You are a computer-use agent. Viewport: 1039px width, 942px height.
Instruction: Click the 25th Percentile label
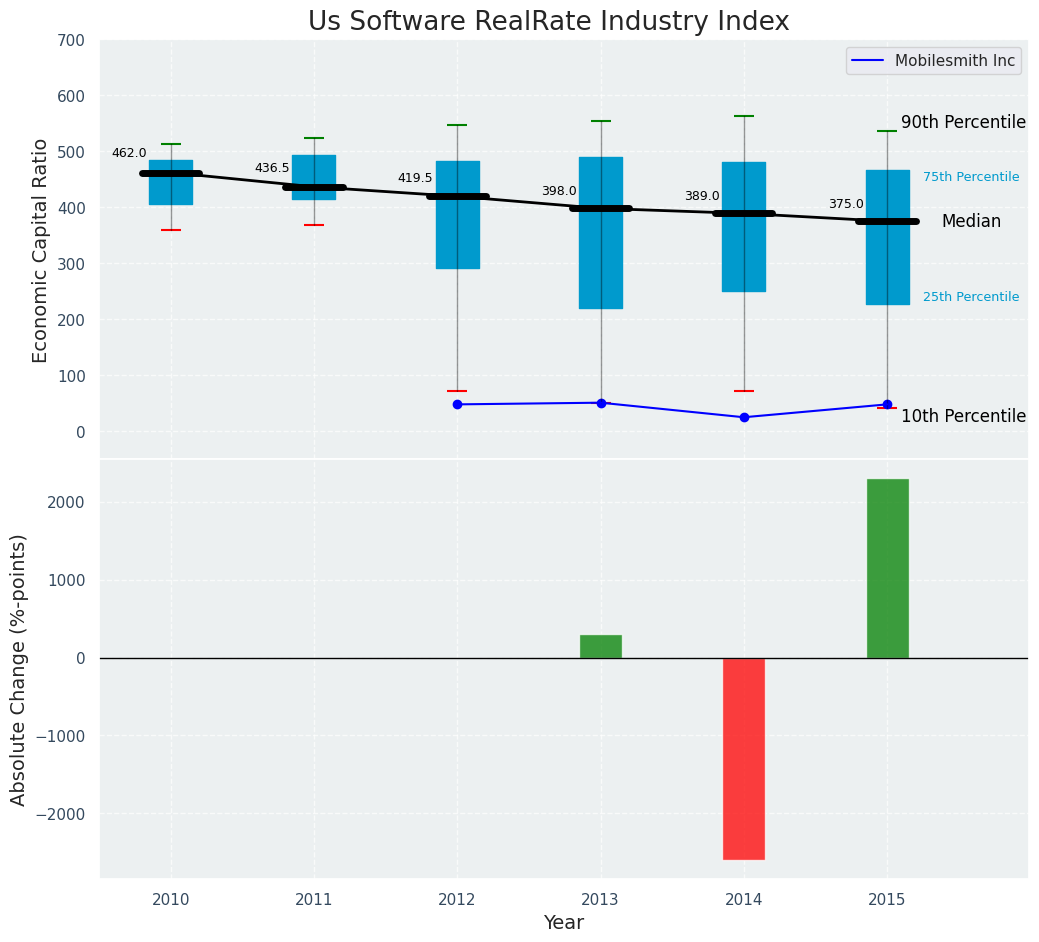click(x=970, y=297)
